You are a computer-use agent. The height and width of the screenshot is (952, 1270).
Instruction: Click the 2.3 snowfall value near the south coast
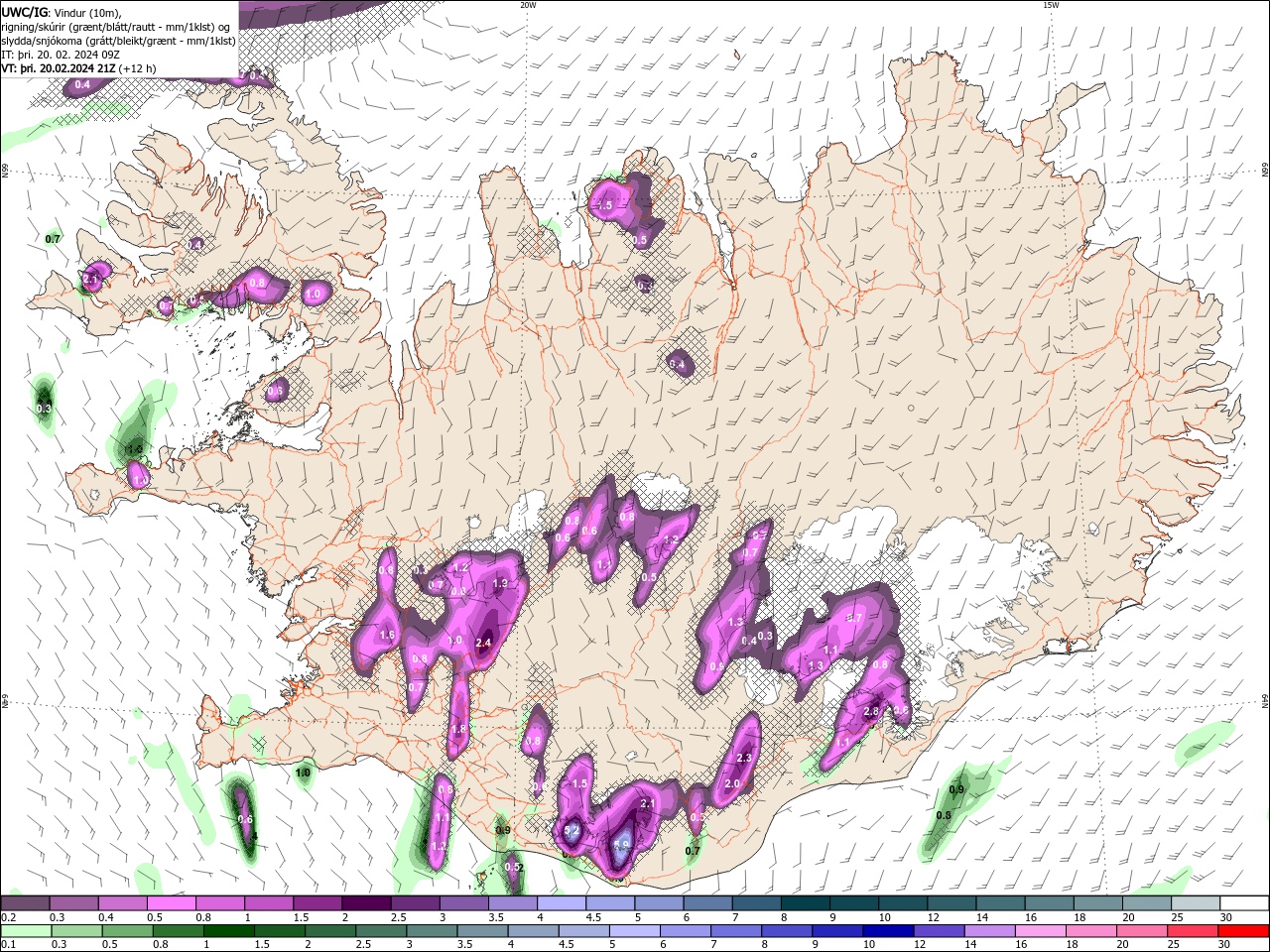click(x=745, y=759)
